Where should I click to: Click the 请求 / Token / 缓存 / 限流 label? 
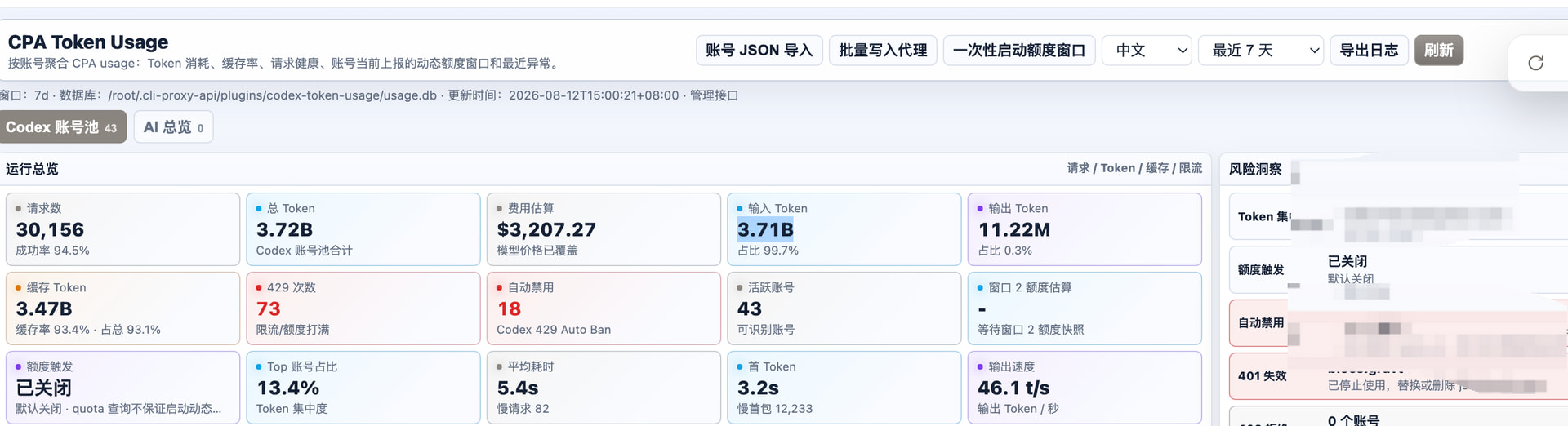1134,168
